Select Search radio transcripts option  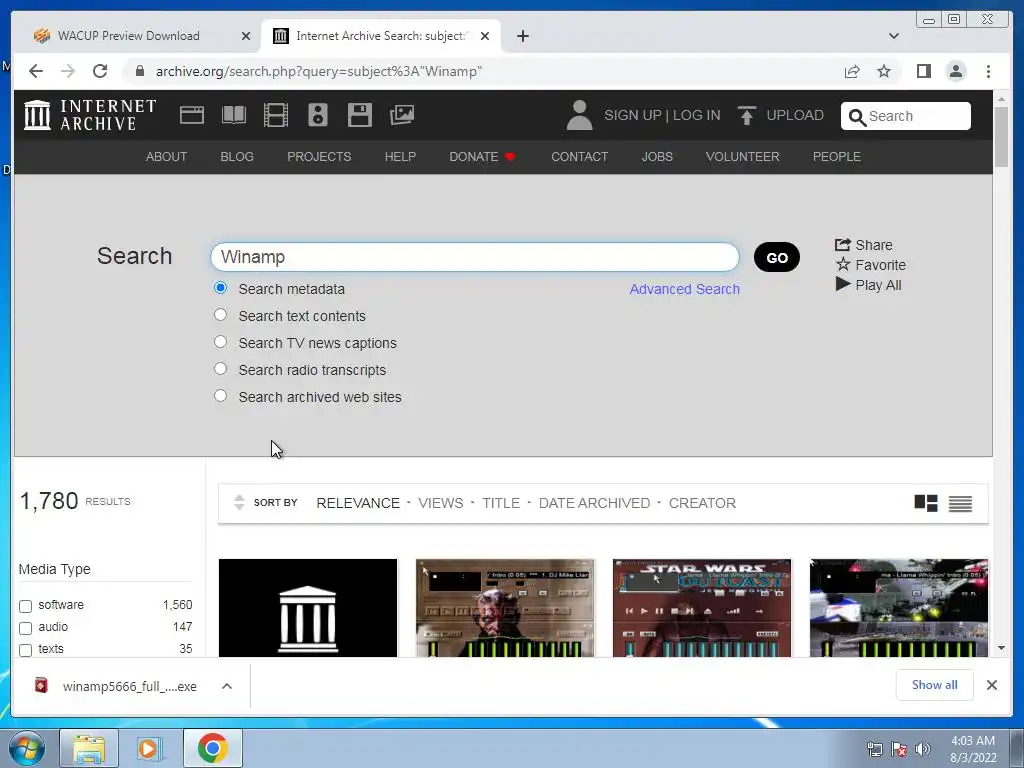click(221, 369)
